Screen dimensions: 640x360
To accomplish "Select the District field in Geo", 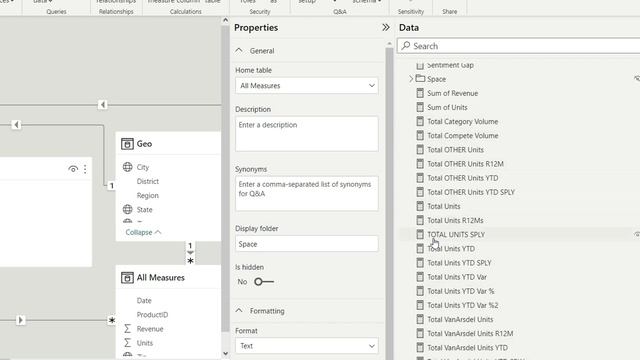I will click(148, 181).
